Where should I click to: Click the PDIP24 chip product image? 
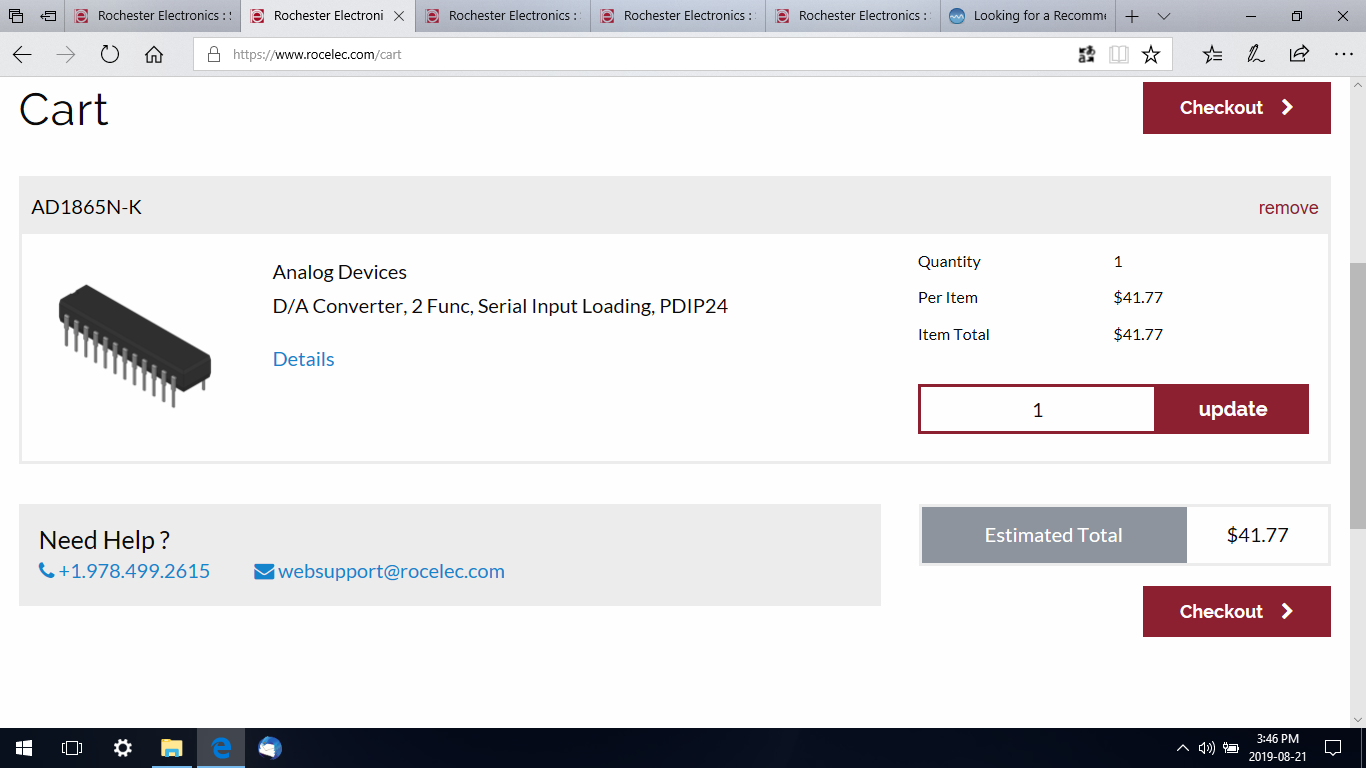(x=135, y=345)
